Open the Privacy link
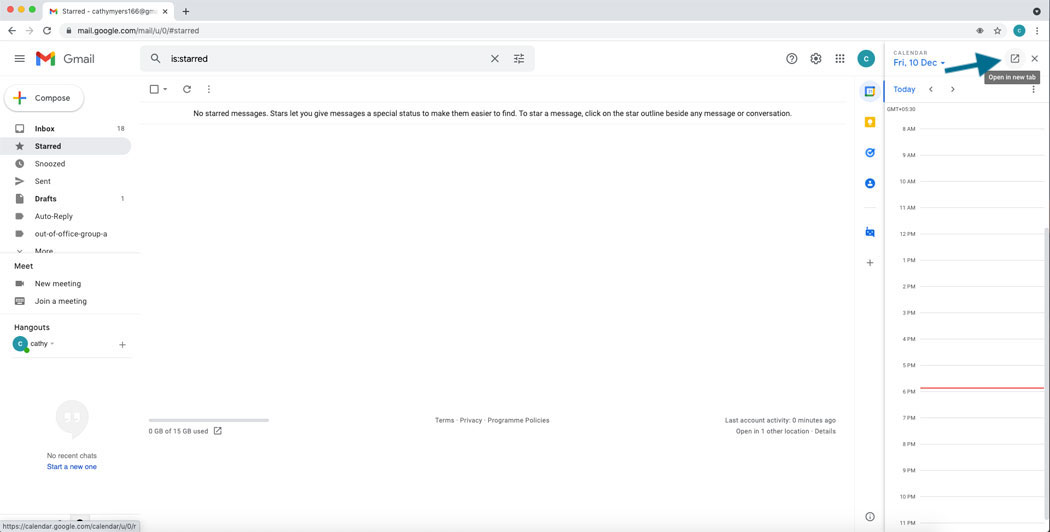The image size is (1050, 532). 471,420
